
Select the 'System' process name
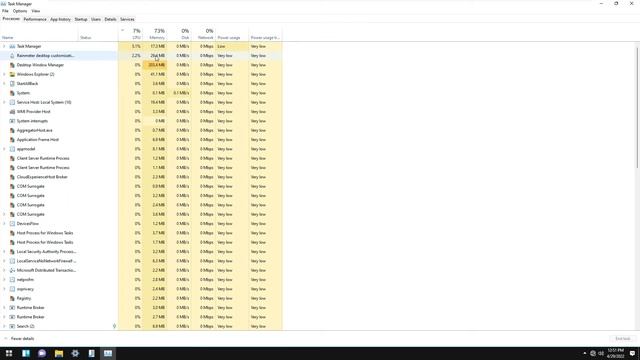(x=23, y=93)
